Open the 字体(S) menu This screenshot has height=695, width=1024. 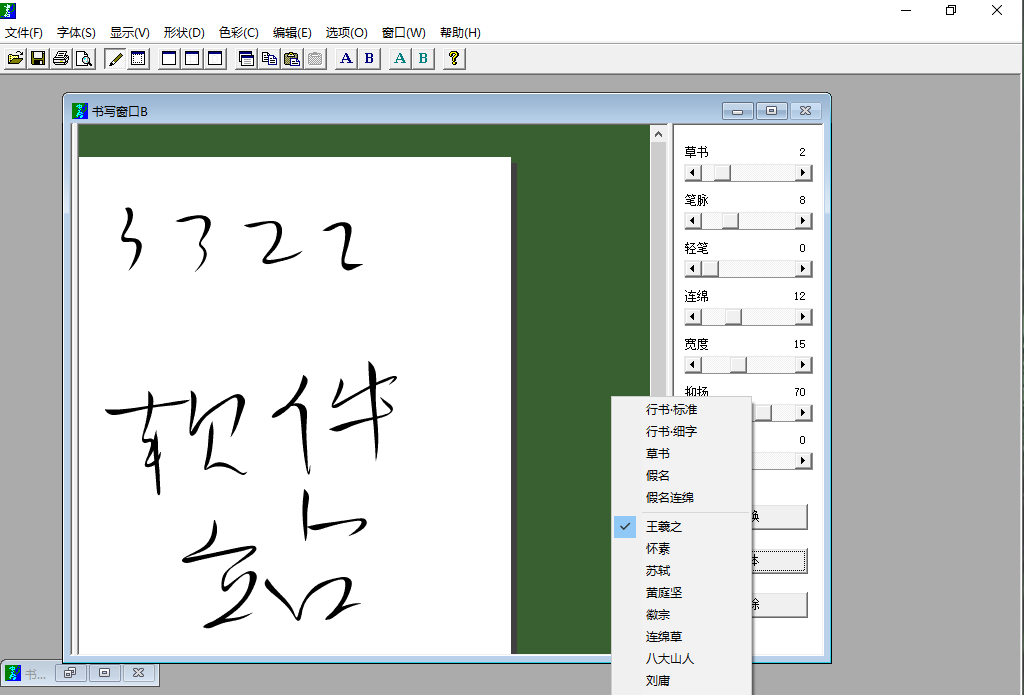[x=76, y=33]
